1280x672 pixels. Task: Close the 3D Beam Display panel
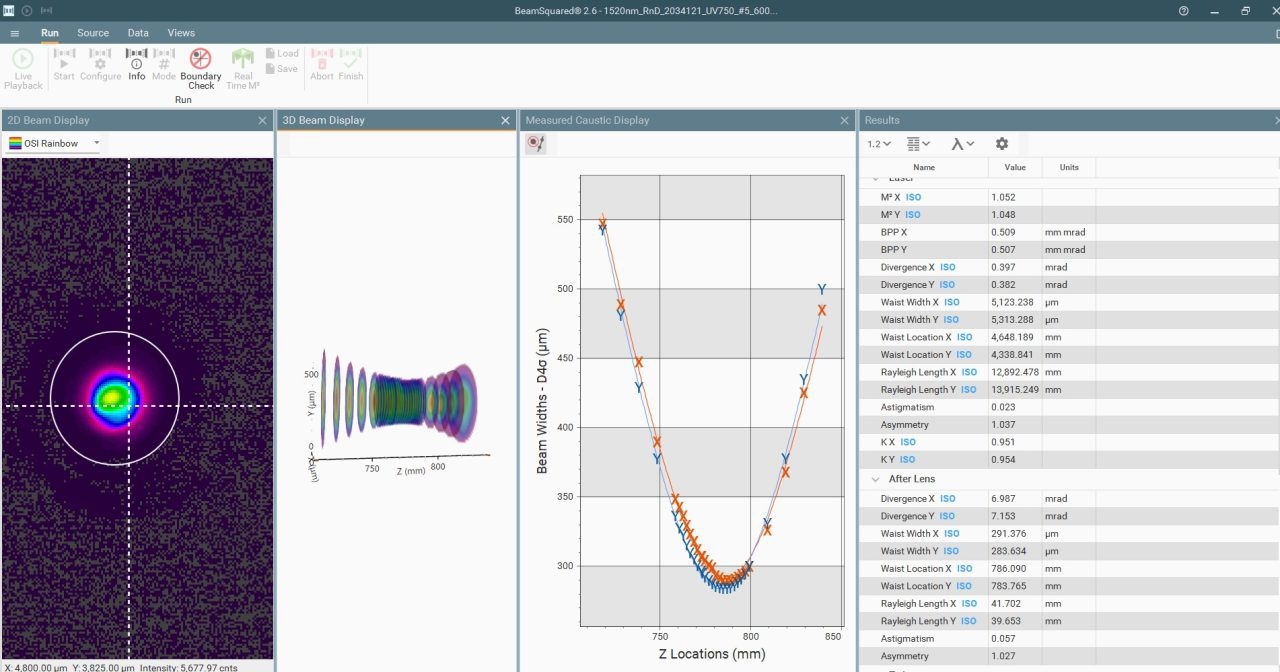[506, 120]
